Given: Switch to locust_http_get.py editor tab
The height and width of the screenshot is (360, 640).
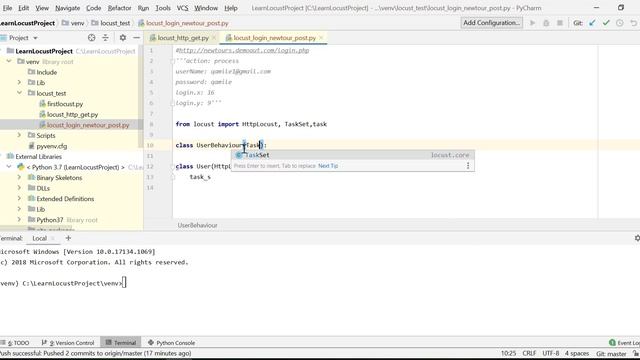Looking at the screenshot, I should pos(183,38).
